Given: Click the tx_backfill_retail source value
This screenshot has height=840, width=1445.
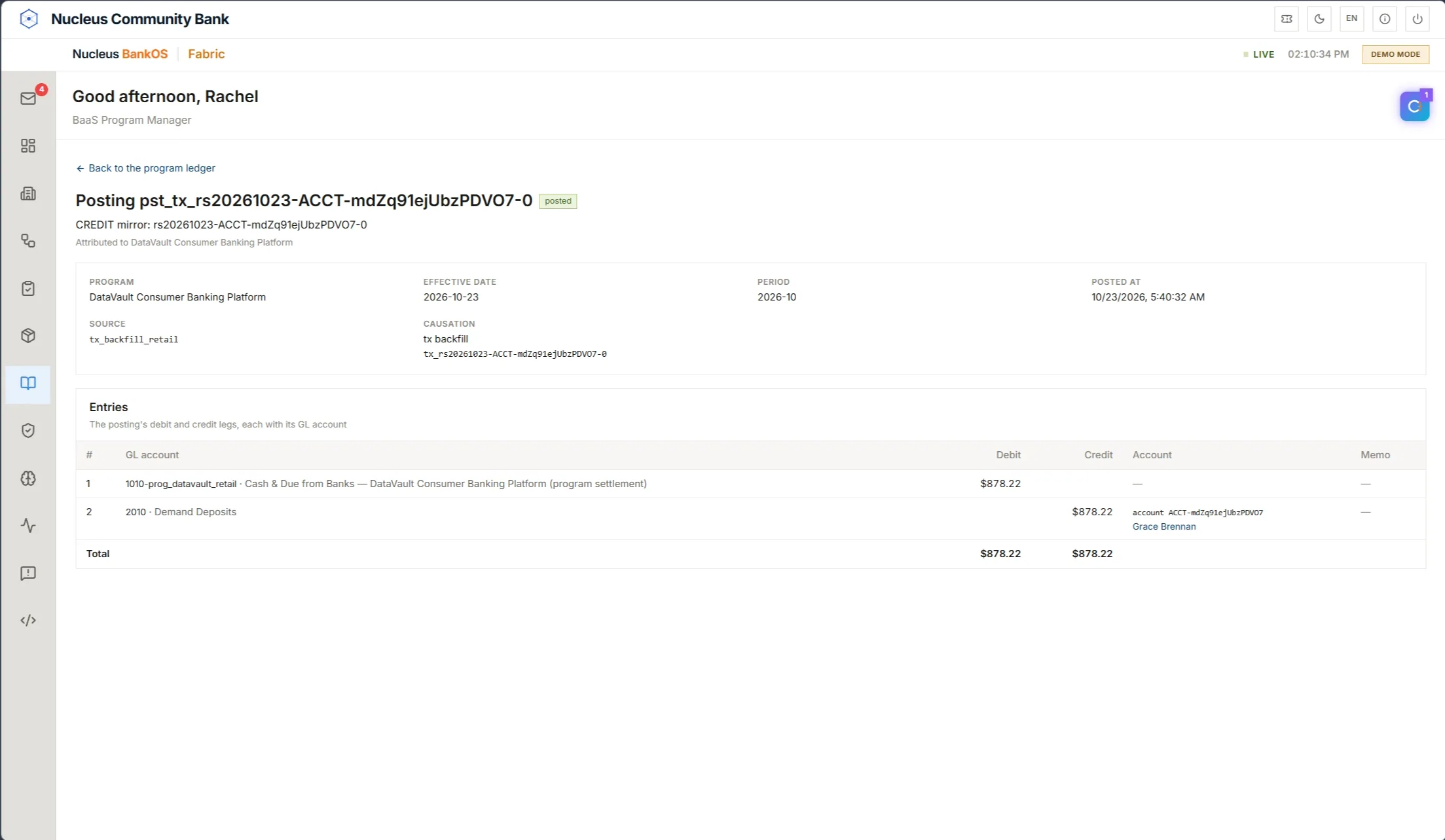Looking at the screenshot, I should [x=134, y=339].
